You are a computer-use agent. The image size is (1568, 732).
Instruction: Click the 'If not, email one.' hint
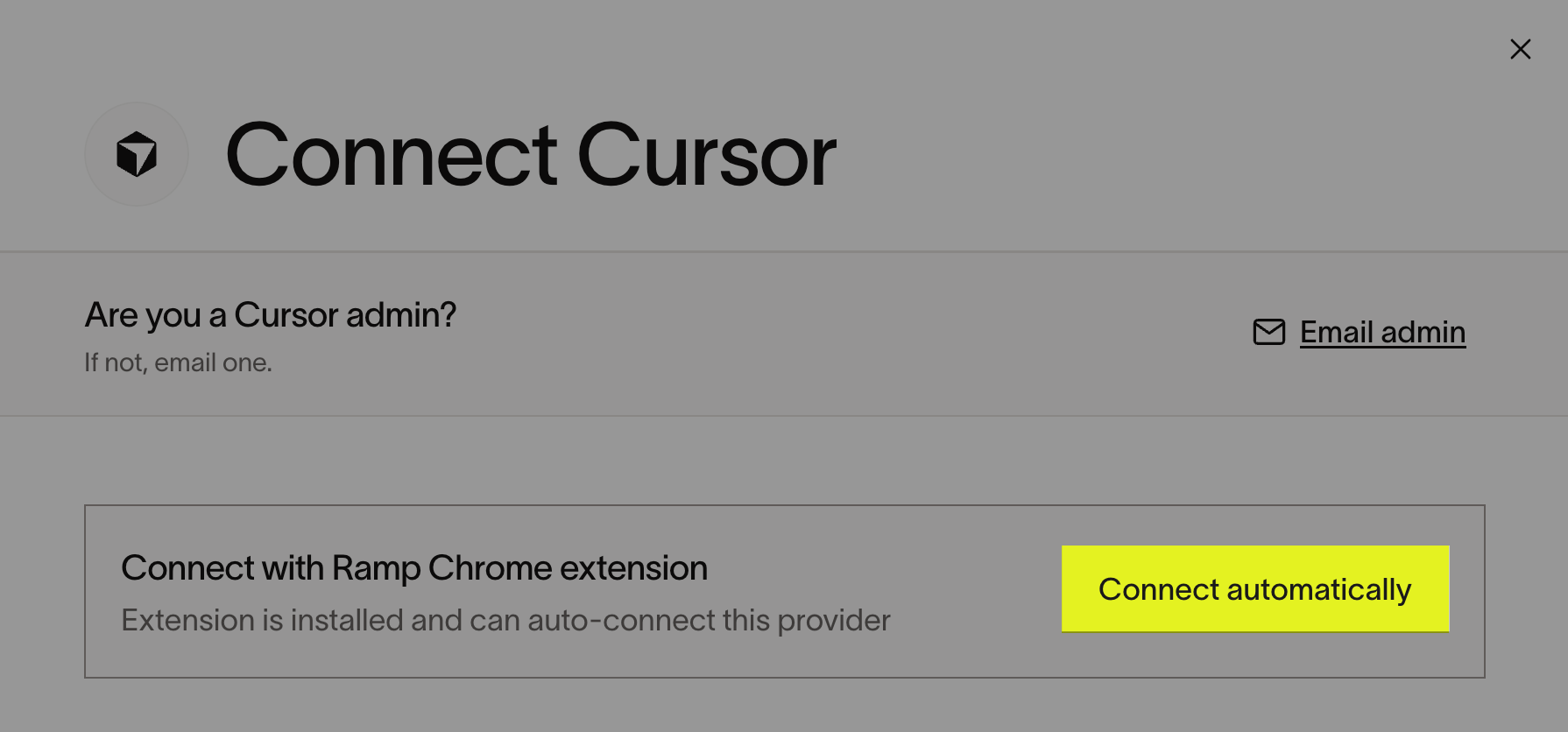tap(179, 362)
